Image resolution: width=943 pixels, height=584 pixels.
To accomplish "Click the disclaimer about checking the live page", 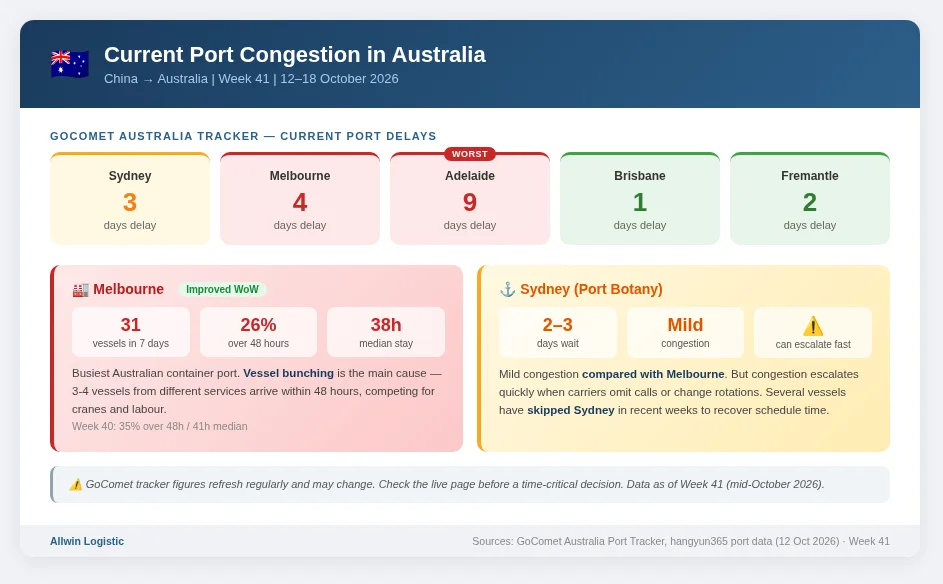I will pos(455,484).
